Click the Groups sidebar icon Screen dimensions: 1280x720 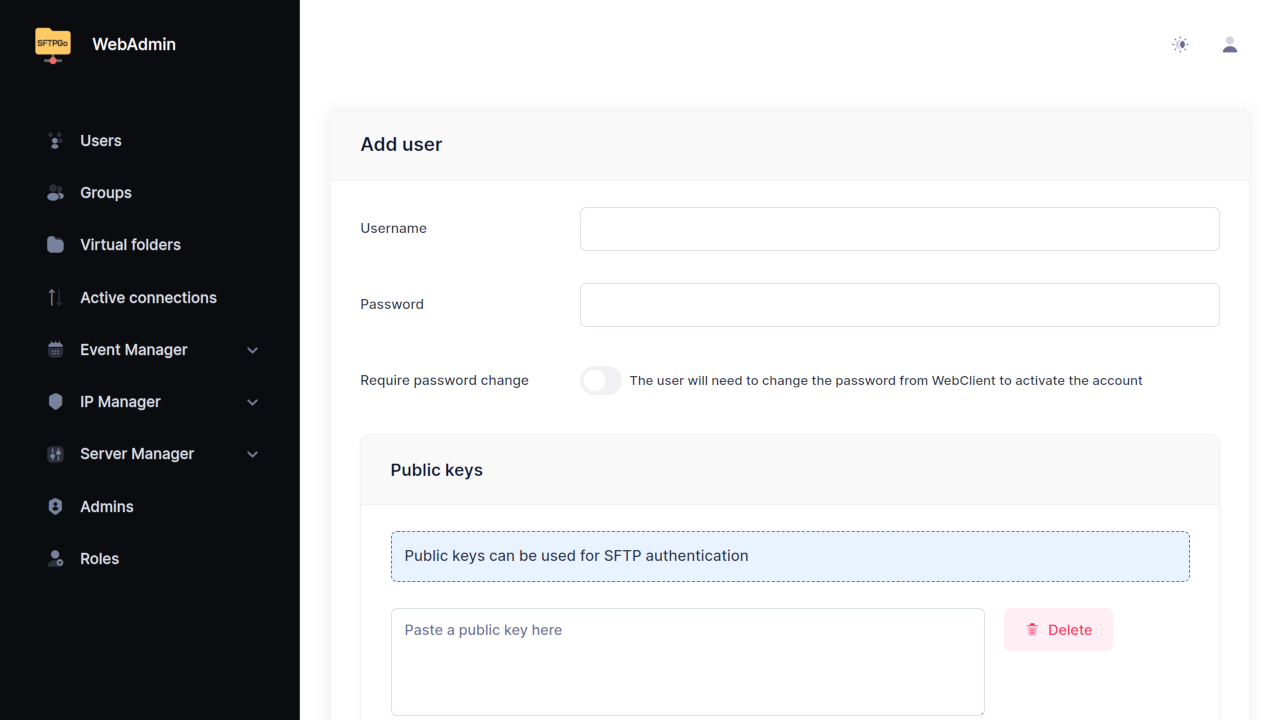56,193
